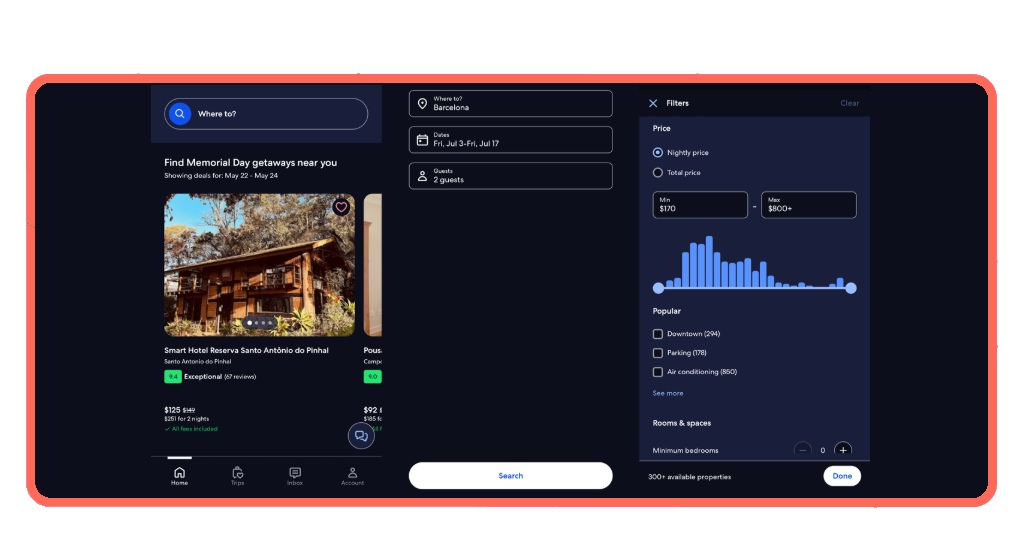1024x536 pixels.
Task: Increase minimum bedrooms with plus button
Action: 843,450
